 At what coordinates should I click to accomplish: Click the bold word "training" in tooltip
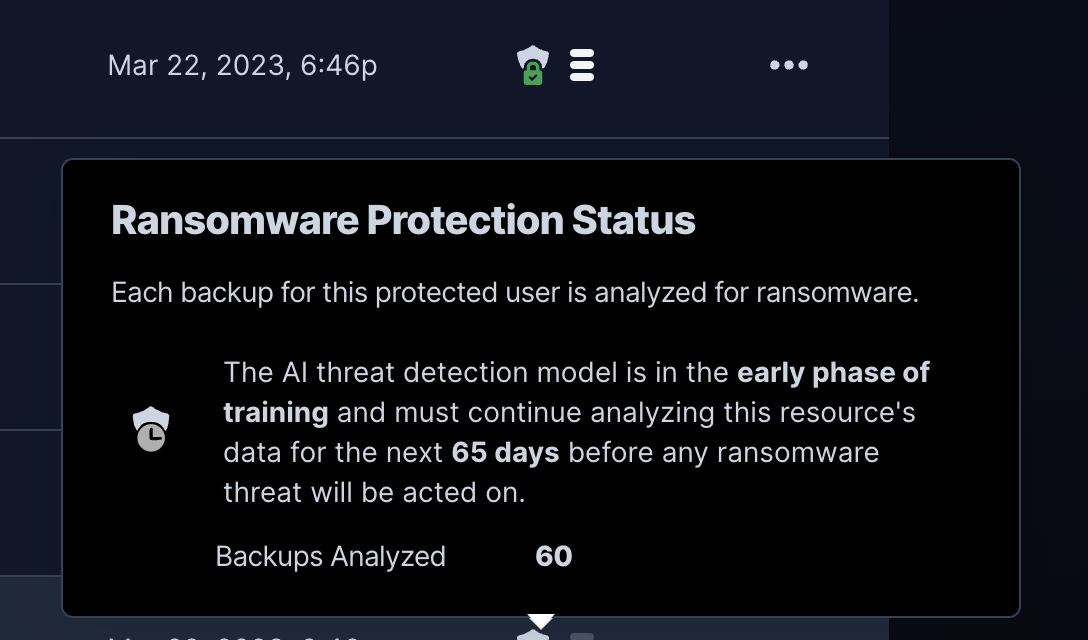click(275, 413)
